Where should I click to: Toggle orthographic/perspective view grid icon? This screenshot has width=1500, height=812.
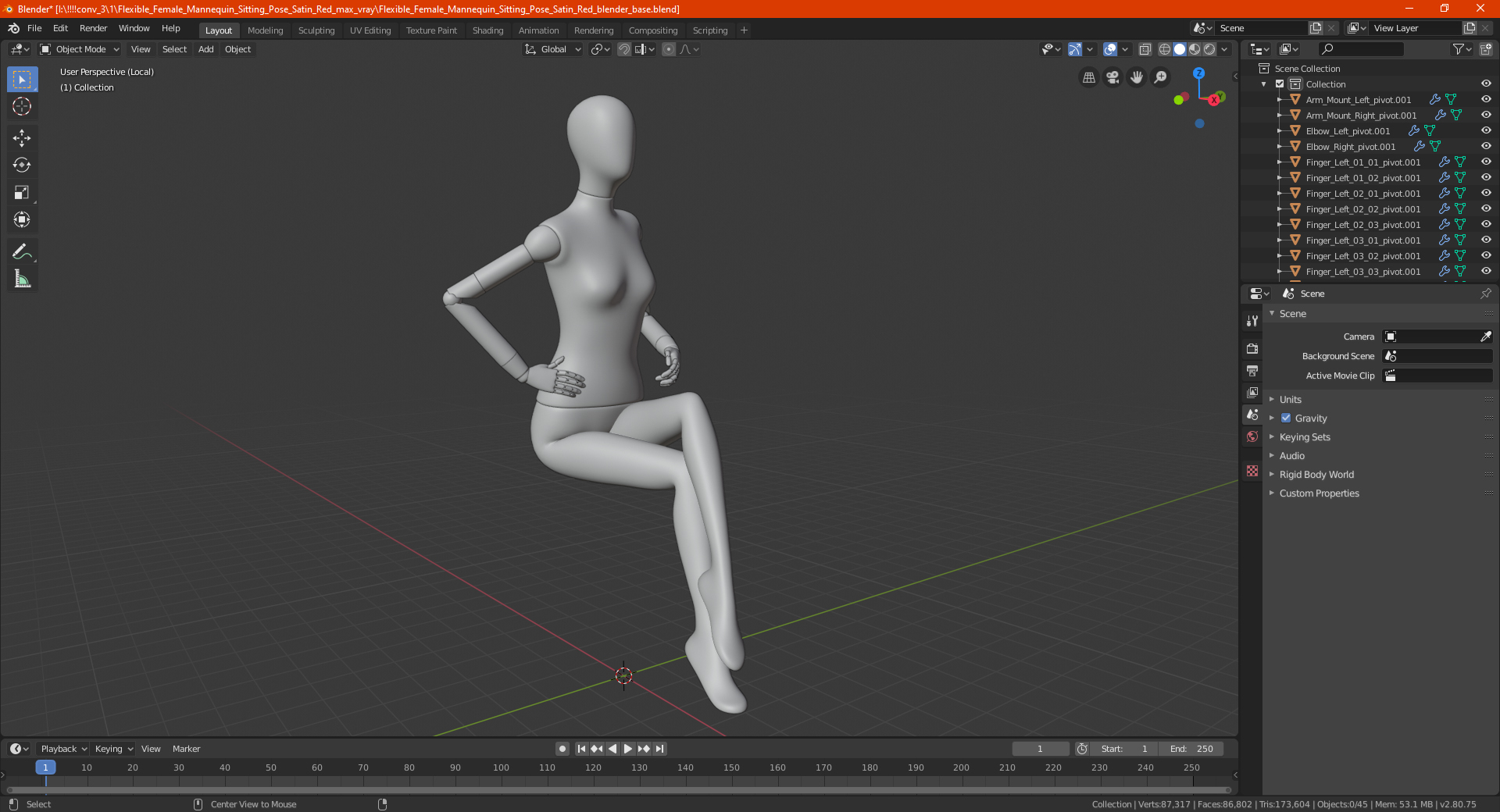[1088, 77]
